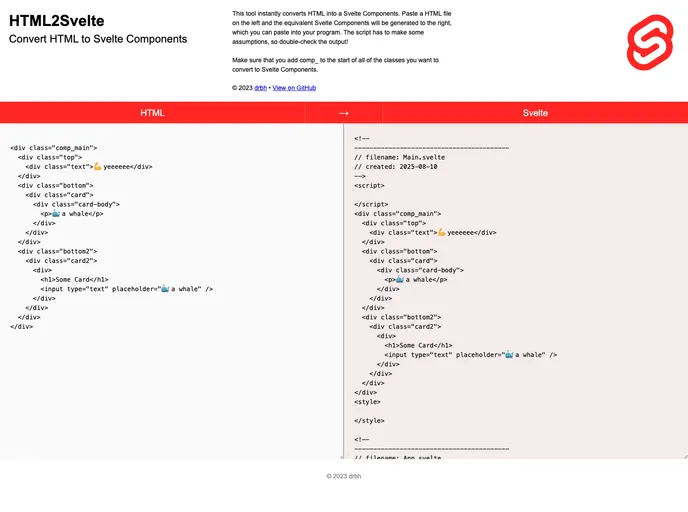Click the '<div class="card-body">' line in HTML pane

coord(76,204)
